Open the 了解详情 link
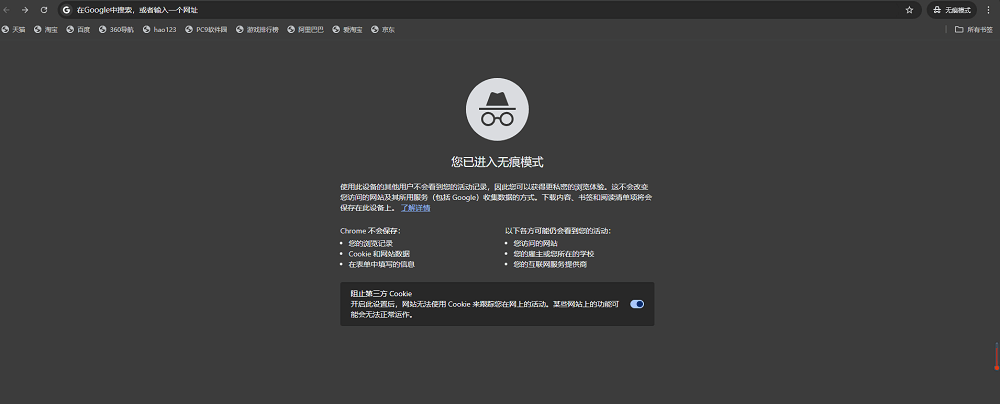The width and height of the screenshot is (1000, 404). pos(415,208)
